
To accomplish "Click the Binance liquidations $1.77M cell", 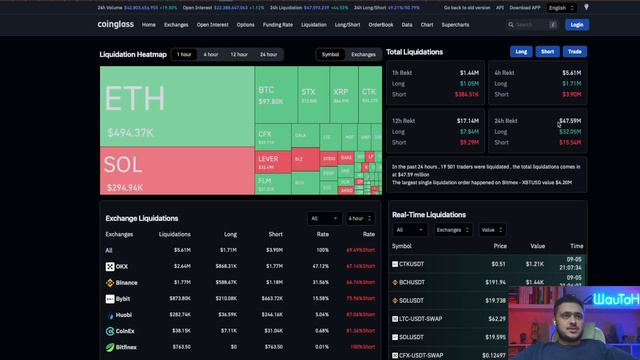I will click(182, 282).
